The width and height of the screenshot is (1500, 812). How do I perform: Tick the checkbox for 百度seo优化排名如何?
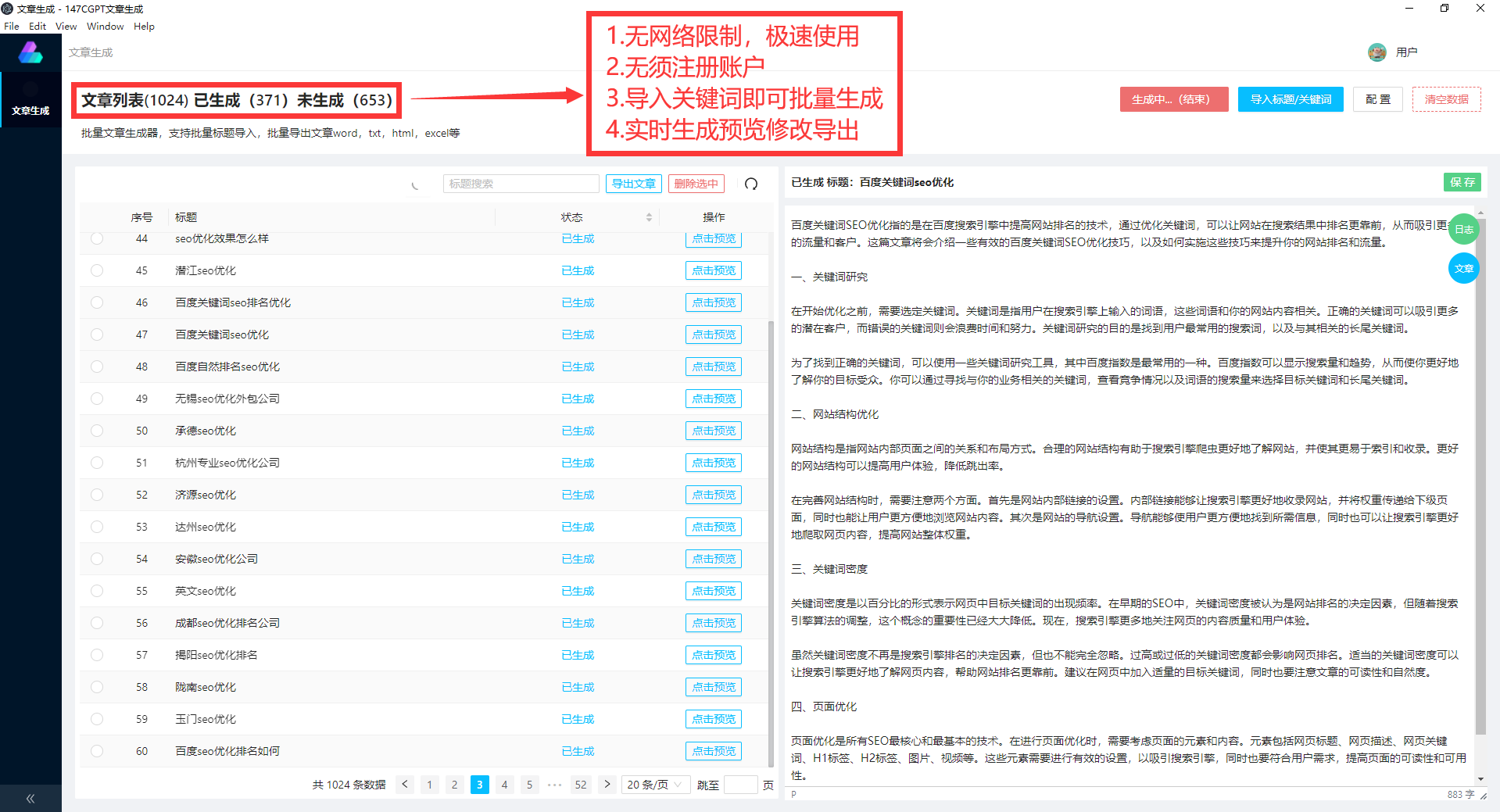pyautogui.click(x=97, y=750)
